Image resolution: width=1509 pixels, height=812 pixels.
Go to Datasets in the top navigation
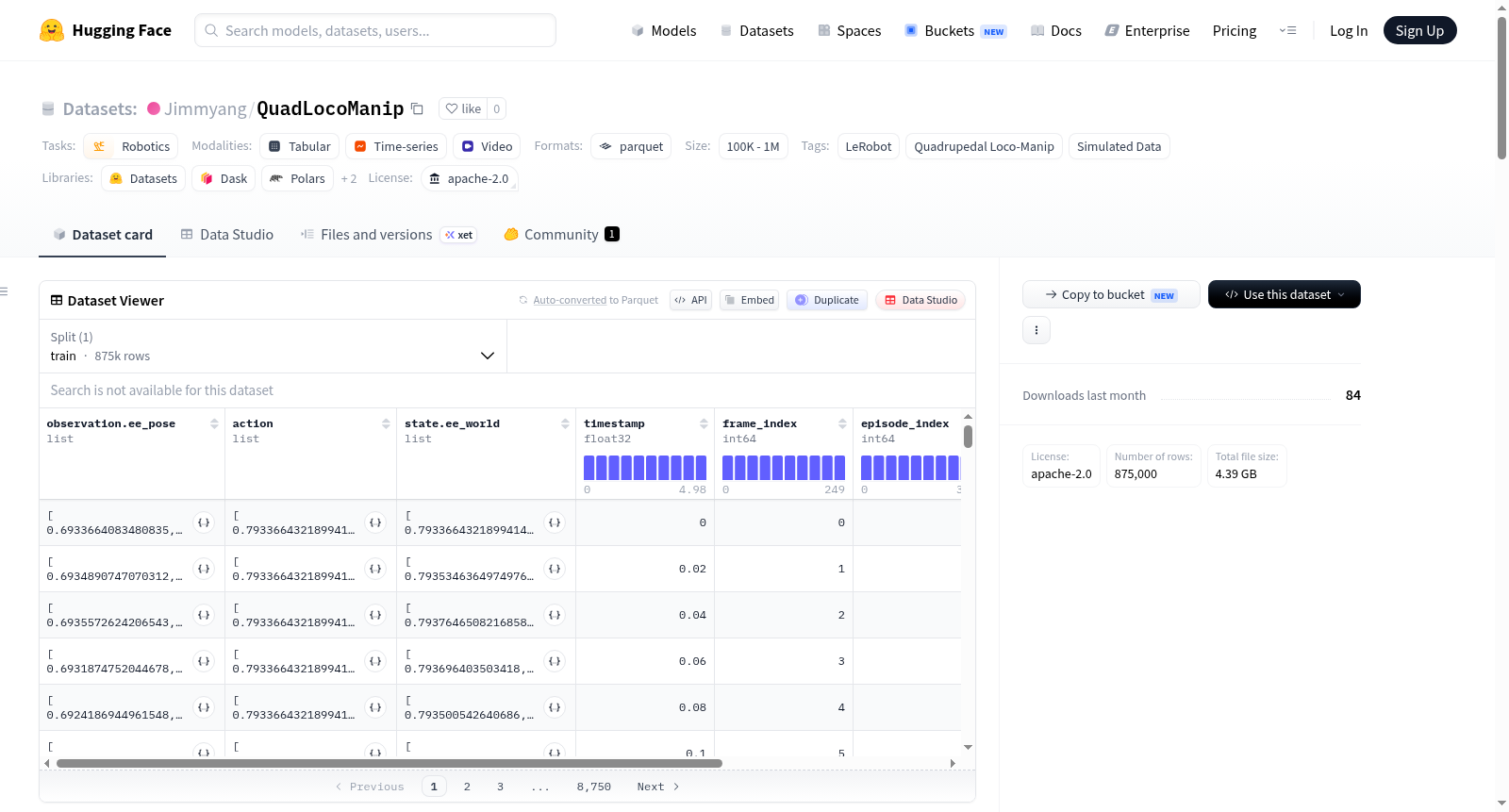click(757, 30)
